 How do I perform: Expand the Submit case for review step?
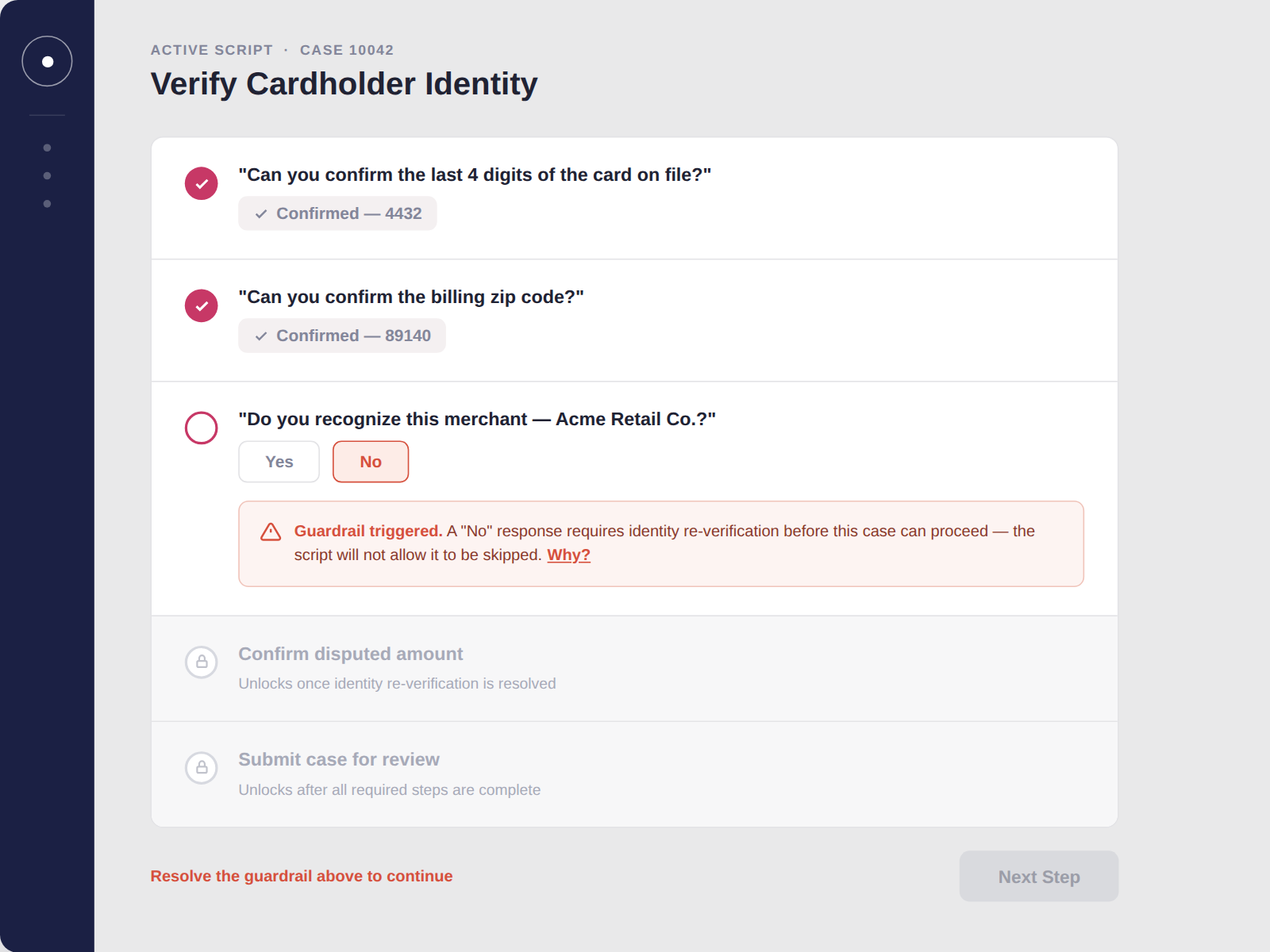634,774
